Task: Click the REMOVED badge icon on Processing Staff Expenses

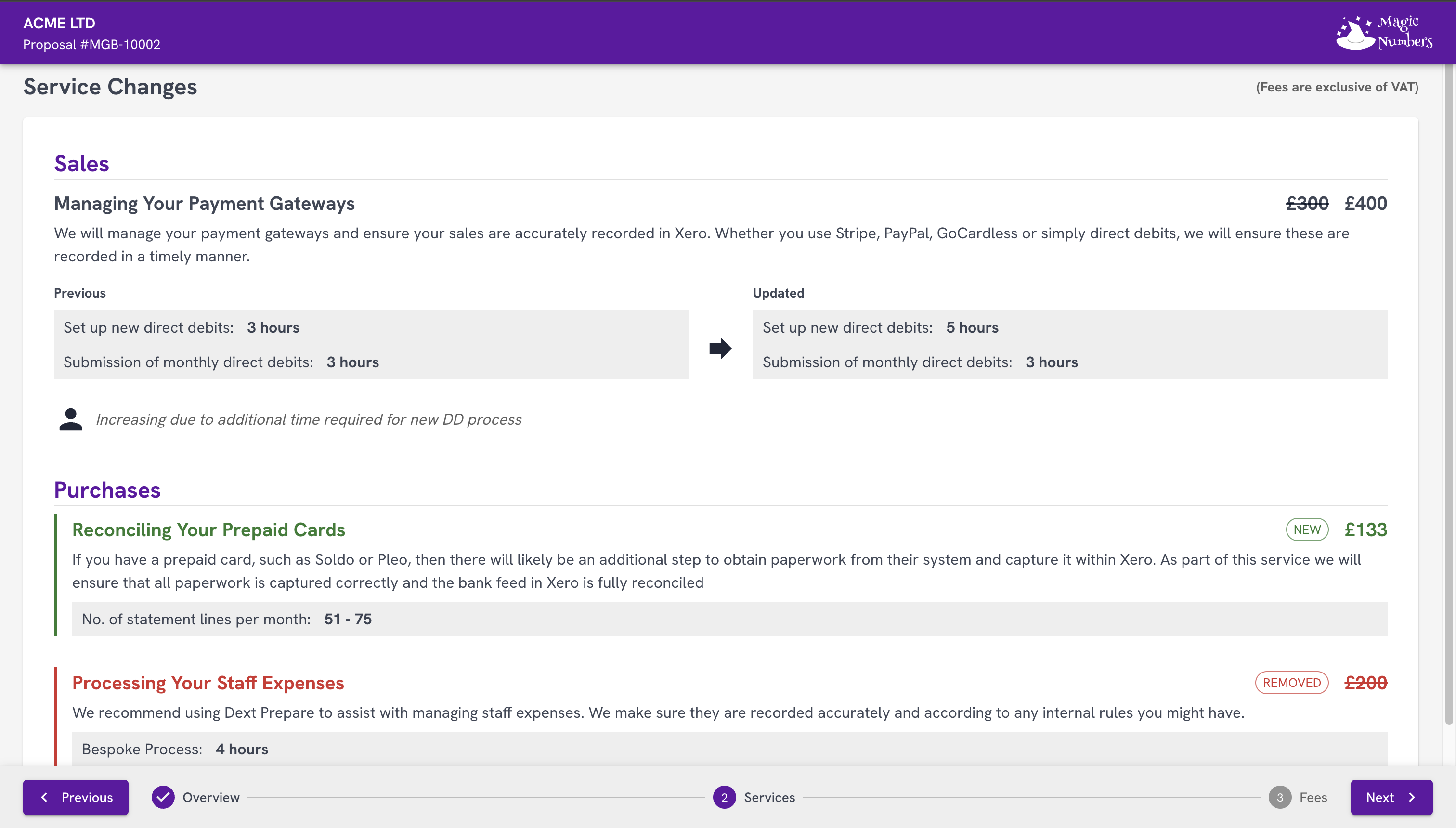Action: click(x=1291, y=682)
